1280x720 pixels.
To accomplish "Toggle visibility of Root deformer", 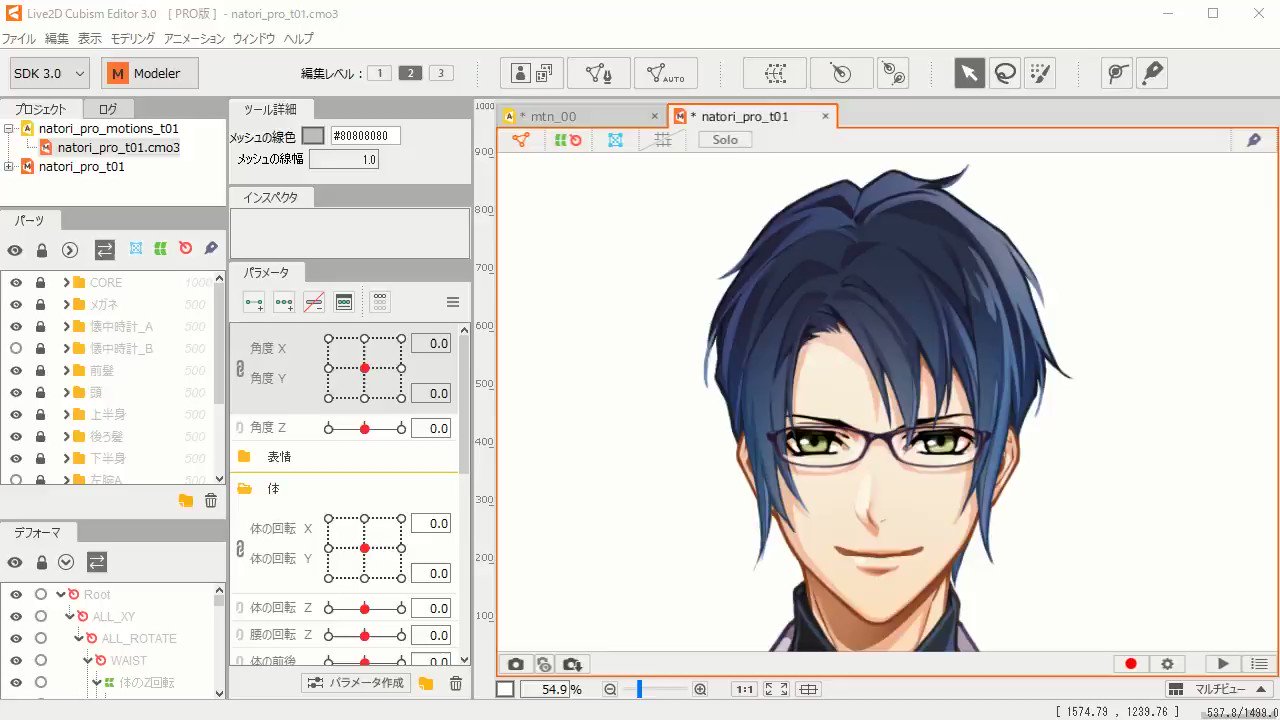I will pyautogui.click(x=16, y=595).
